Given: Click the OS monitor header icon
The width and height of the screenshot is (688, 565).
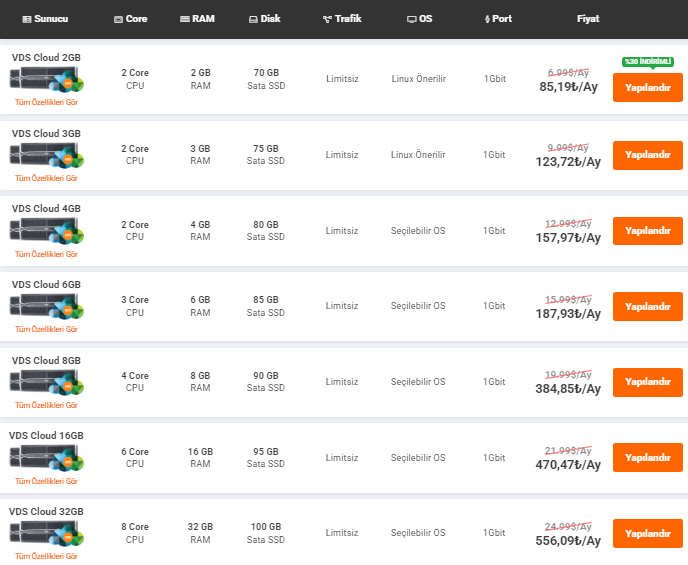Looking at the screenshot, I should click(x=412, y=19).
